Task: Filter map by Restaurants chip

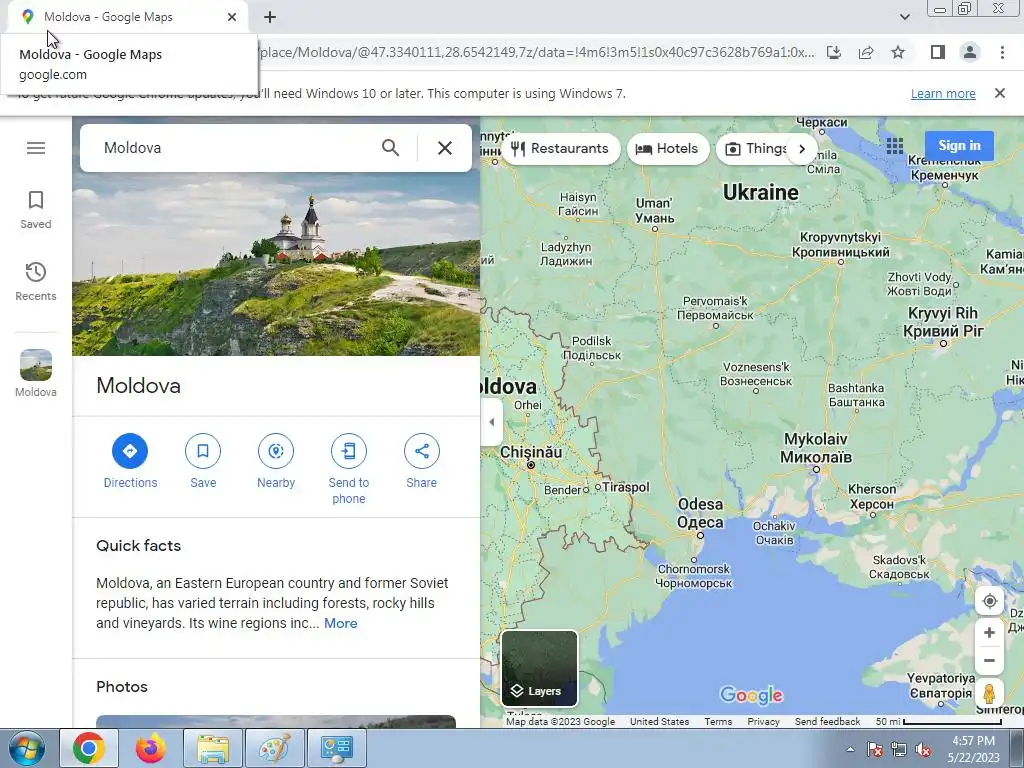Action: (560, 149)
